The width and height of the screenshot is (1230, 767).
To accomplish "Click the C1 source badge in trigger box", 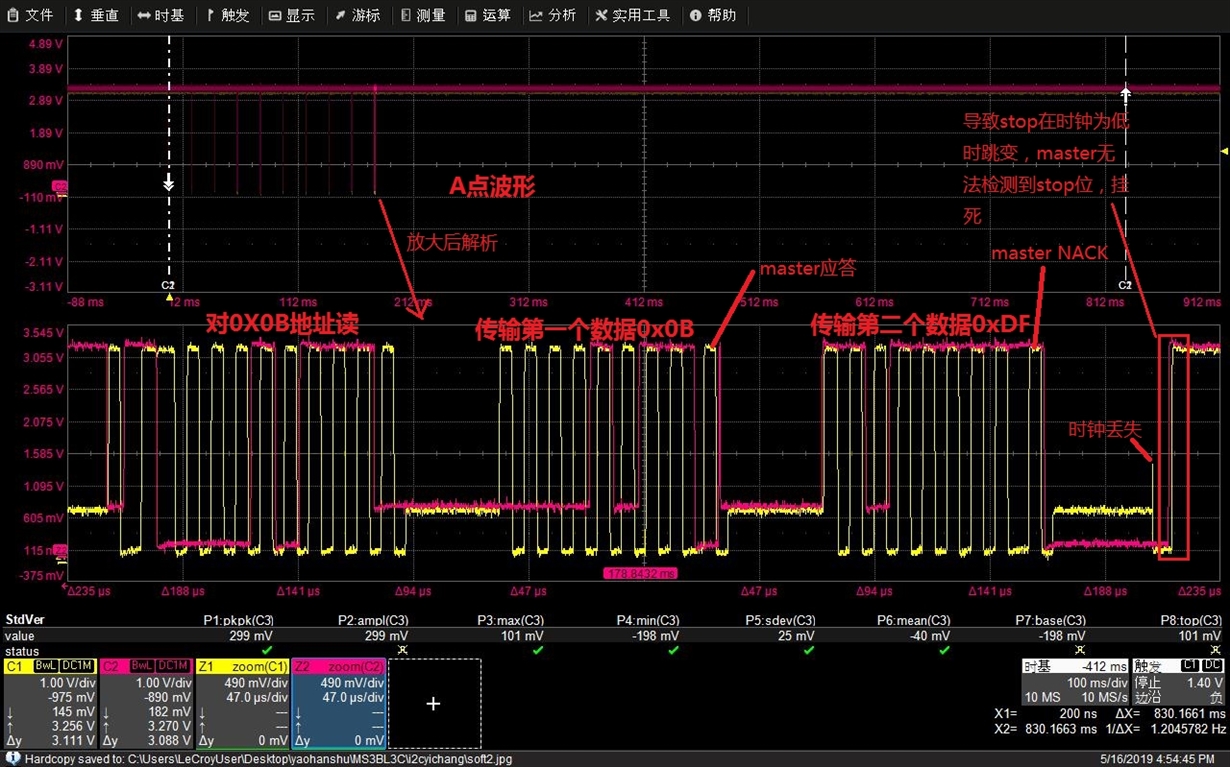I will (1190, 665).
